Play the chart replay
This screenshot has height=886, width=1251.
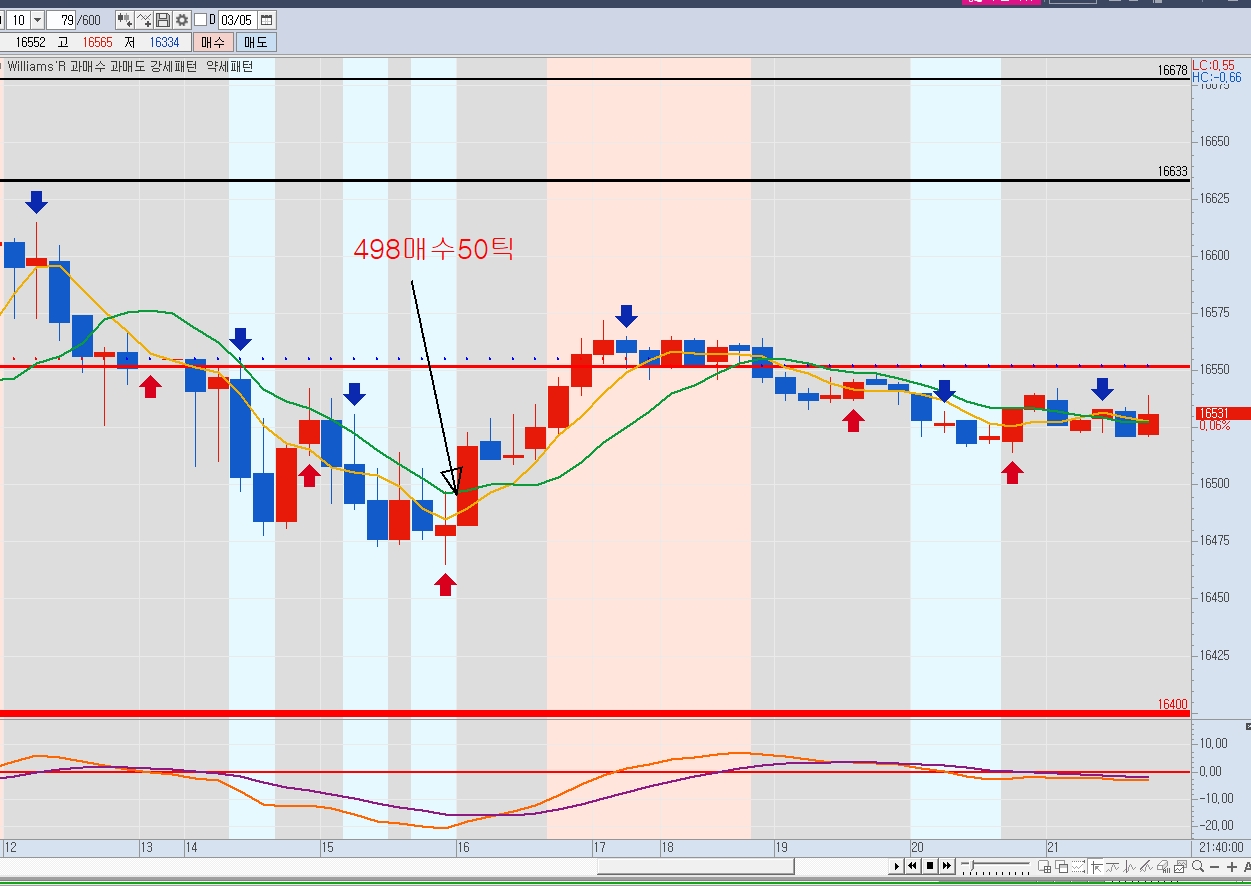point(897,866)
